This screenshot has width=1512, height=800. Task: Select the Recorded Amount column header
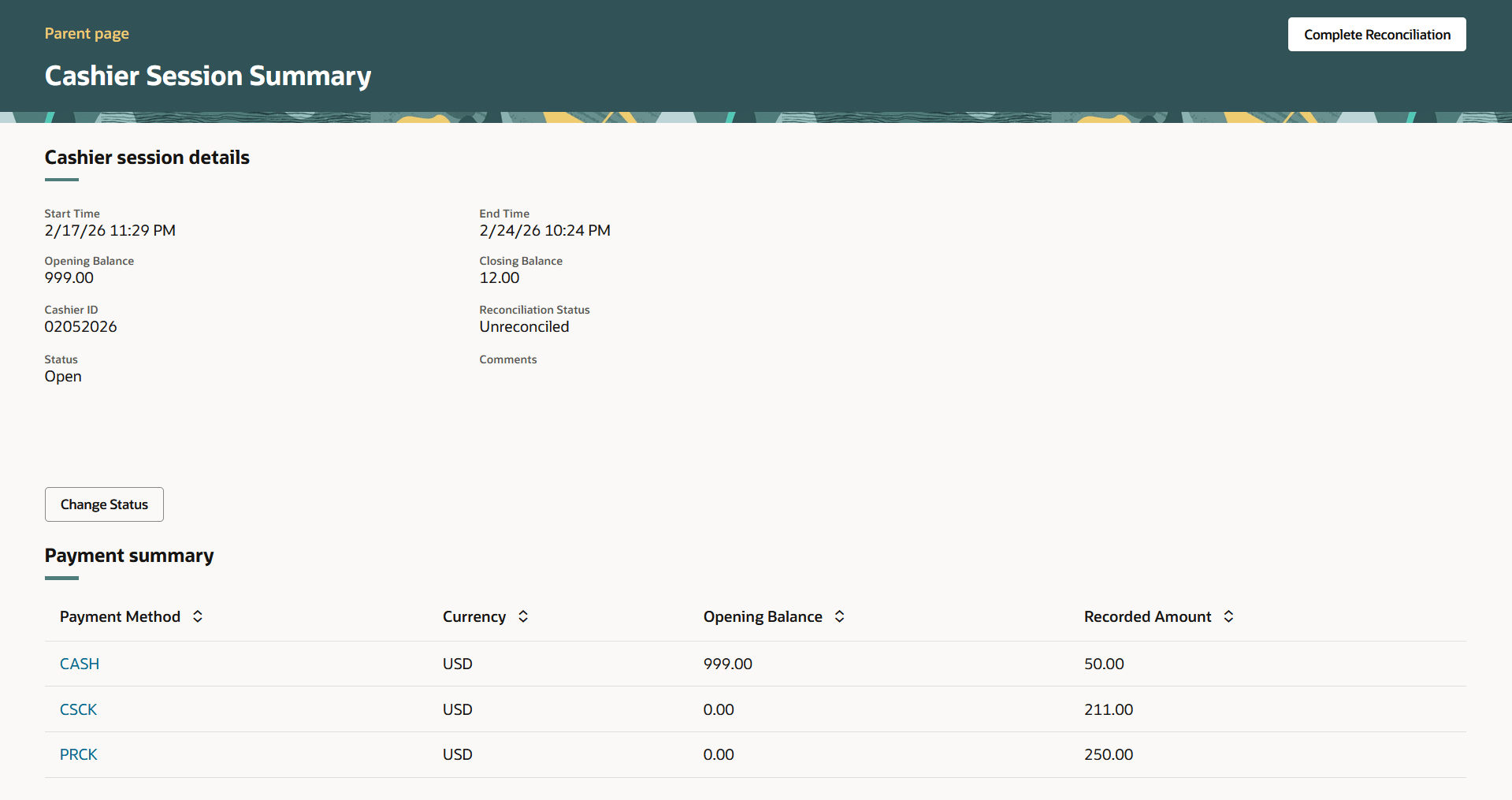1147,616
